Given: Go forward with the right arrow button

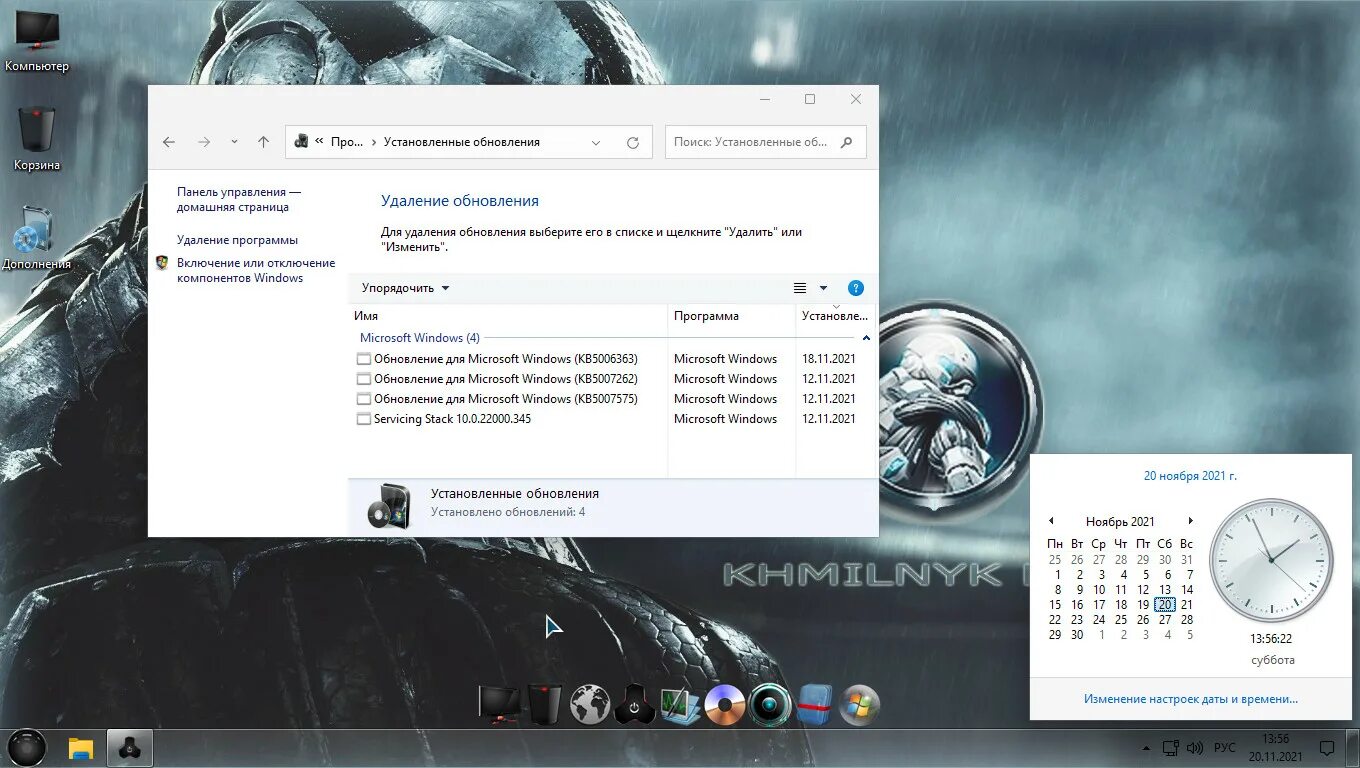Looking at the screenshot, I should pos(204,142).
